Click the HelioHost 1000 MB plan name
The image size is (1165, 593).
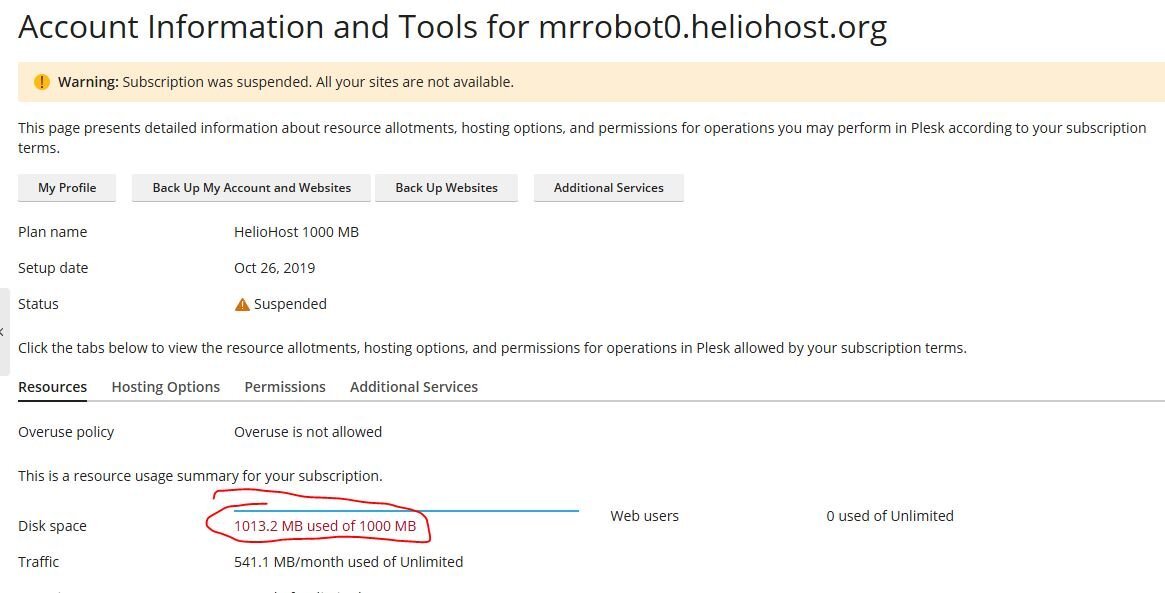tap(296, 232)
